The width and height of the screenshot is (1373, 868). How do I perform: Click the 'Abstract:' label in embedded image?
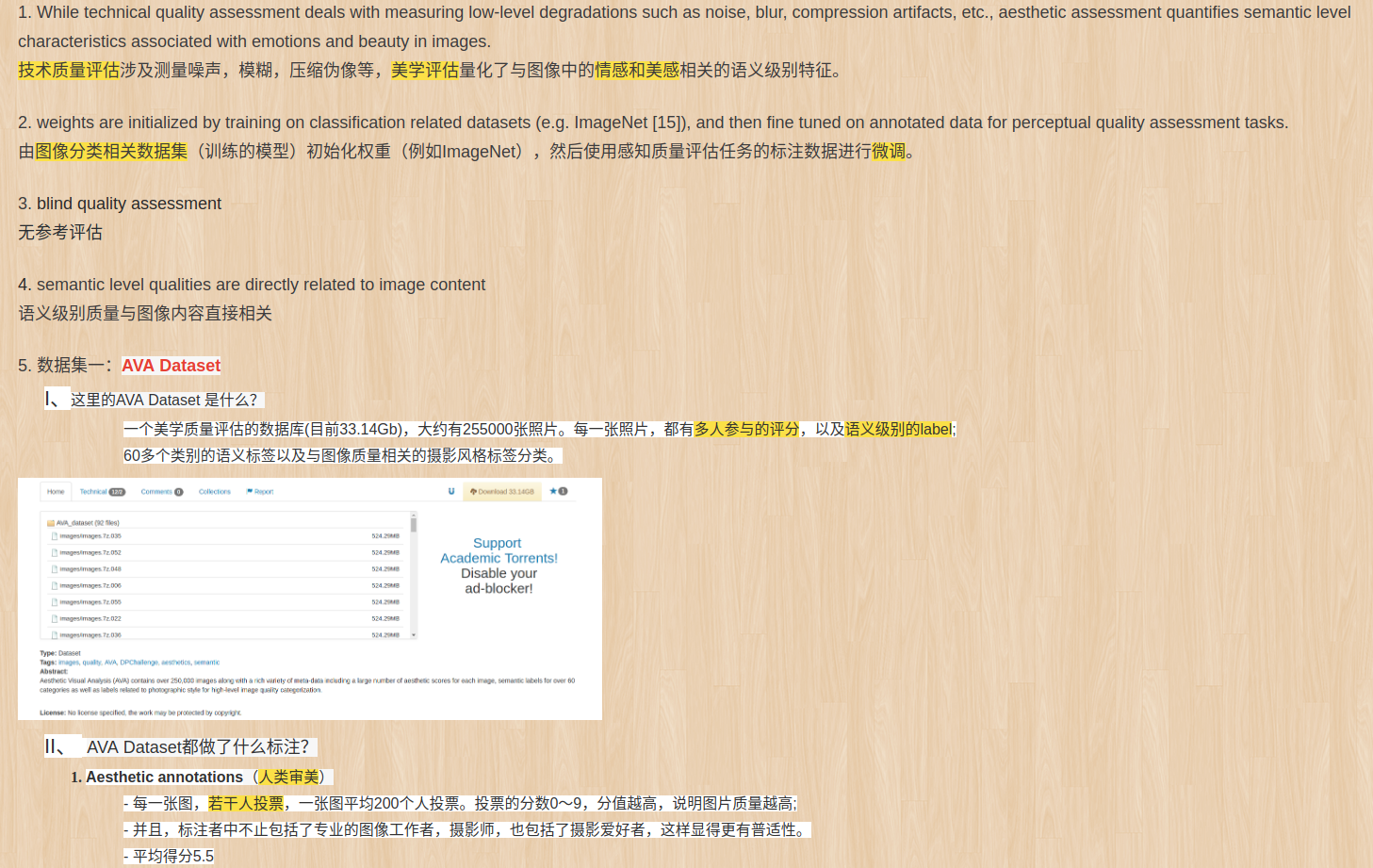[54, 672]
